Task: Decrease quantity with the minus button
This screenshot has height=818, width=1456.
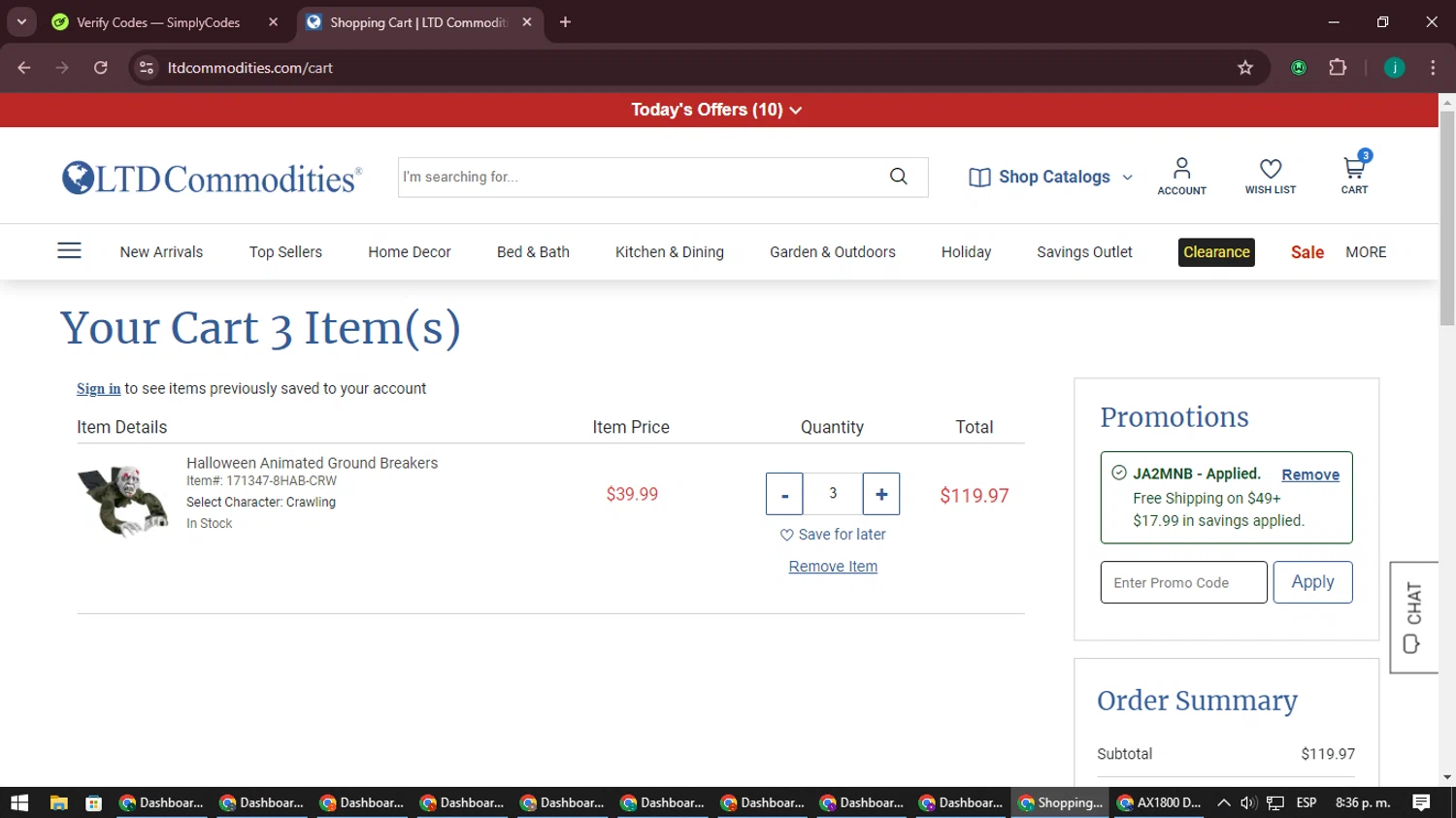Action: (x=784, y=494)
